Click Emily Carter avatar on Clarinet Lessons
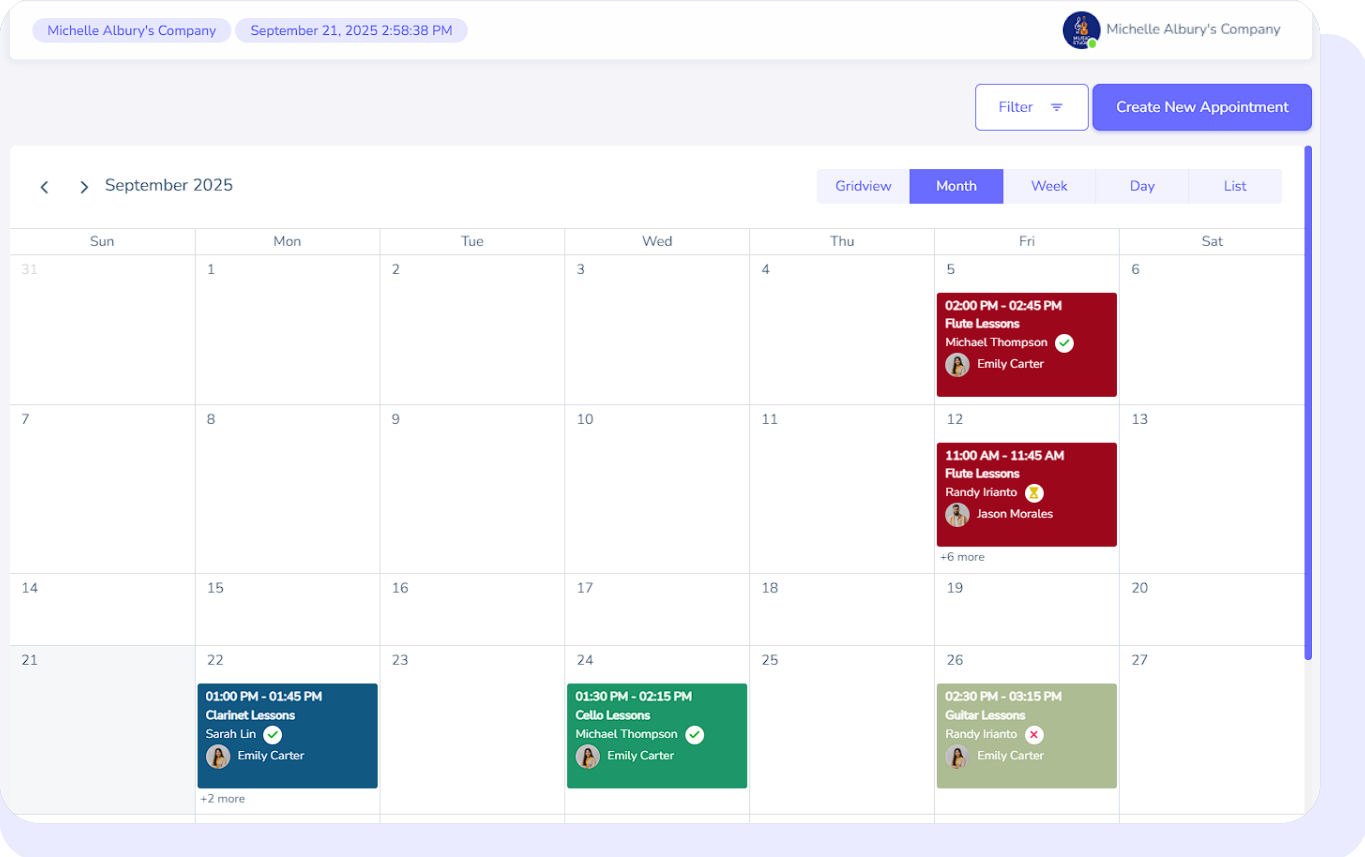This screenshot has width=1365, height=857. (218, 756)
